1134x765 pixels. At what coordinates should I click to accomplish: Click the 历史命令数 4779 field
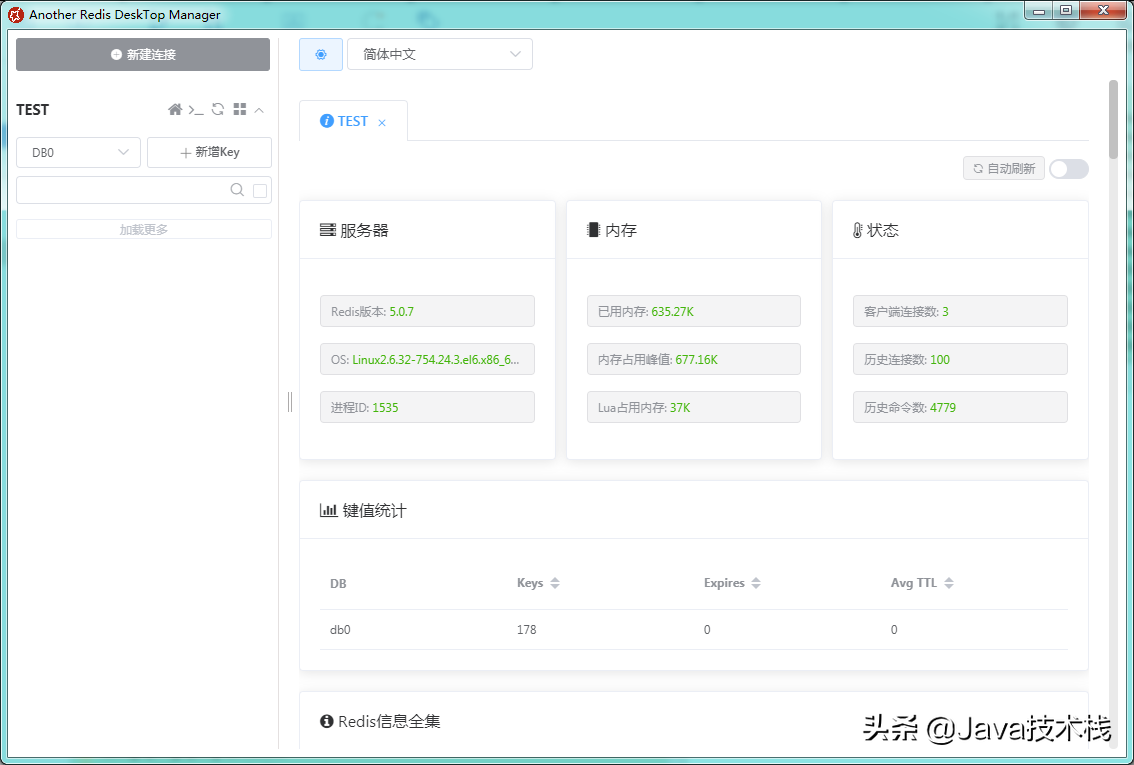pos(960,407)
